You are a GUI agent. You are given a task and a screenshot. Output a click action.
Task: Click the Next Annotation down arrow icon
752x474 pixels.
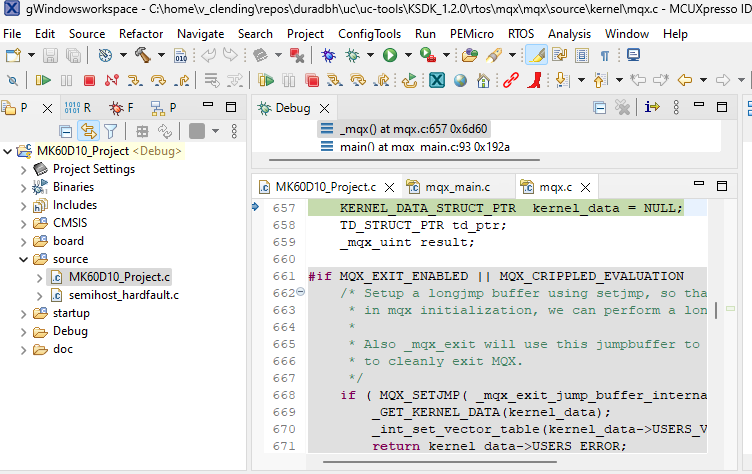561,80
